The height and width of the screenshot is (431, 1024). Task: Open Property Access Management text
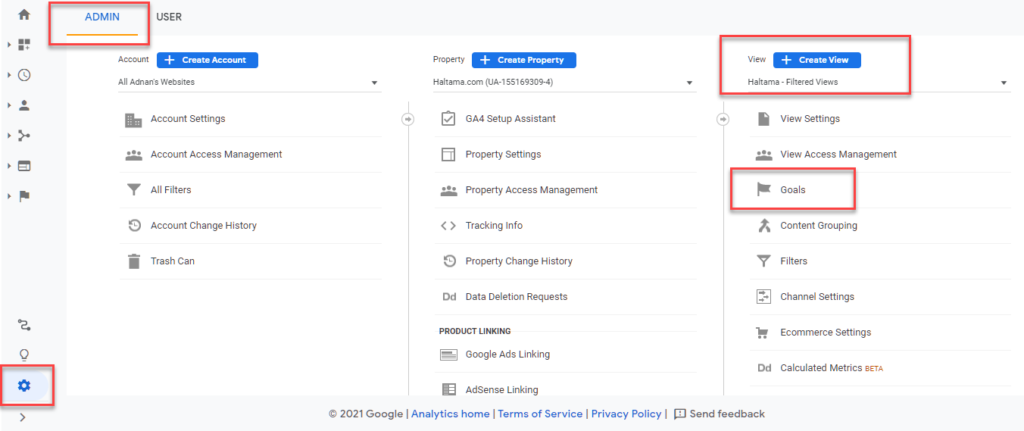pyautogui.click(x=531, y=190)
